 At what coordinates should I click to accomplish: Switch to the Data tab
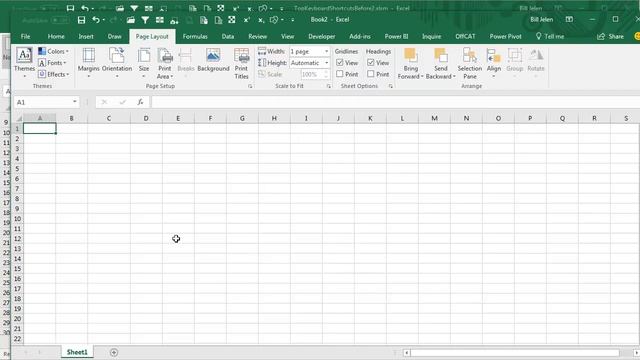[228, 36]
